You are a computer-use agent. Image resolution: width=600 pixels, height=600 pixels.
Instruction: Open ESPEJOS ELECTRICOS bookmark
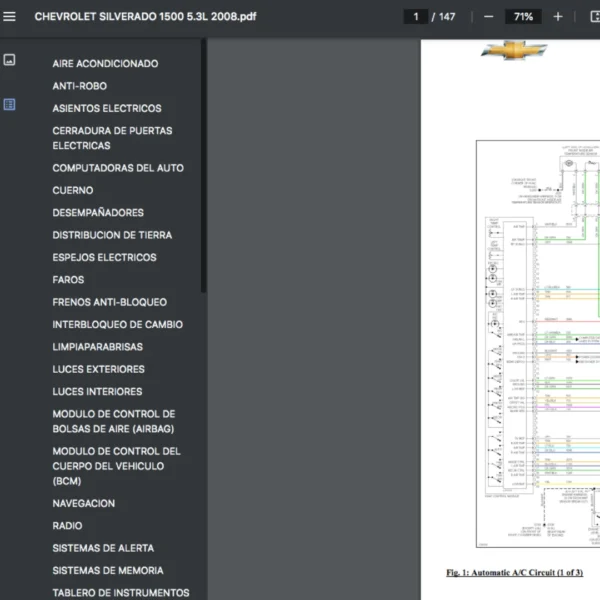coord(104,258)
